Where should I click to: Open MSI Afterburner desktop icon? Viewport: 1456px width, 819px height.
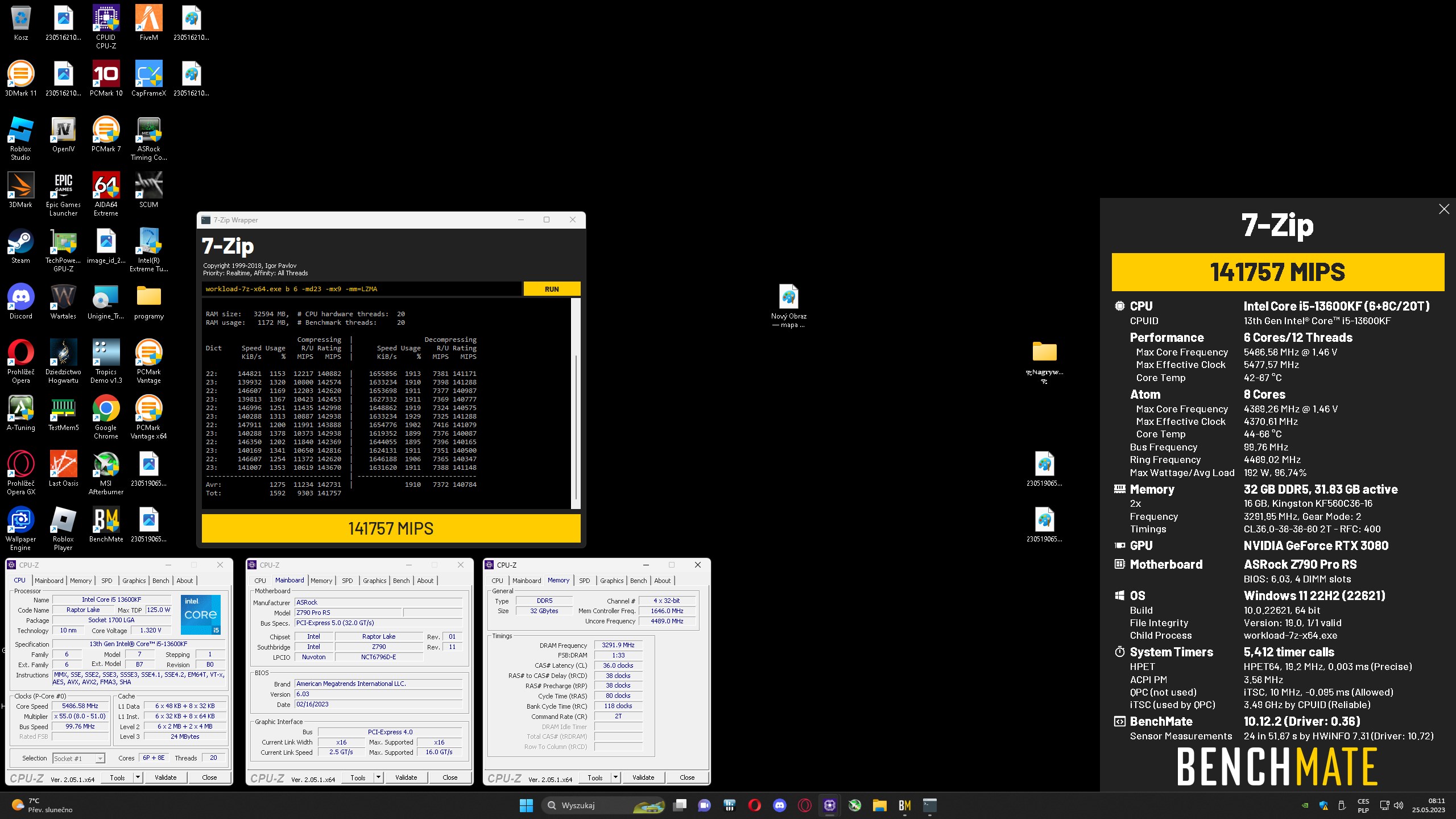106,473
